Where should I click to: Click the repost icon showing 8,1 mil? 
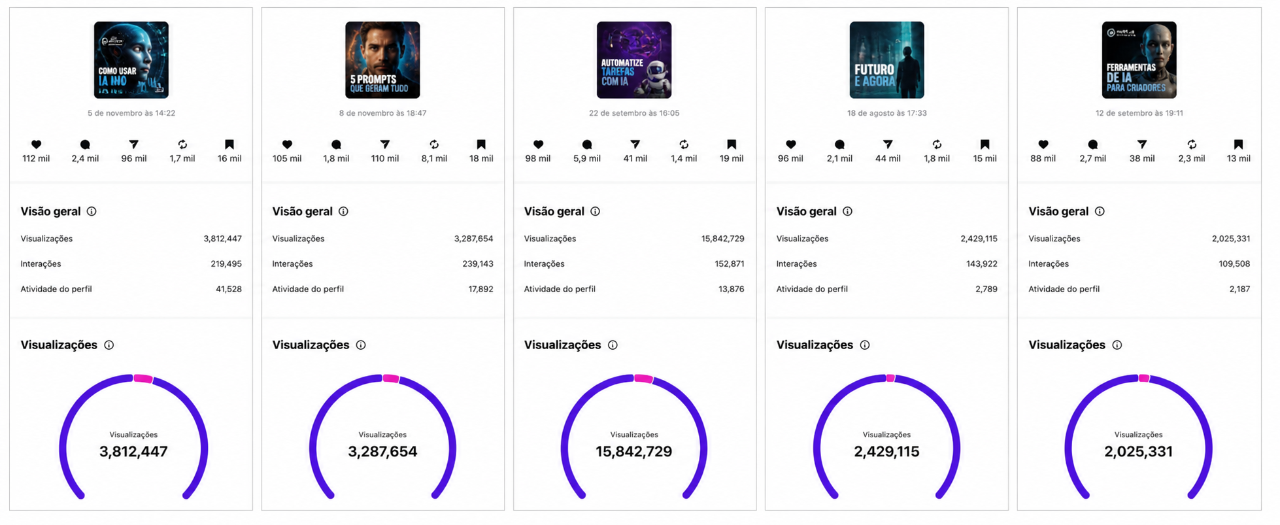[x=434, y=144]
